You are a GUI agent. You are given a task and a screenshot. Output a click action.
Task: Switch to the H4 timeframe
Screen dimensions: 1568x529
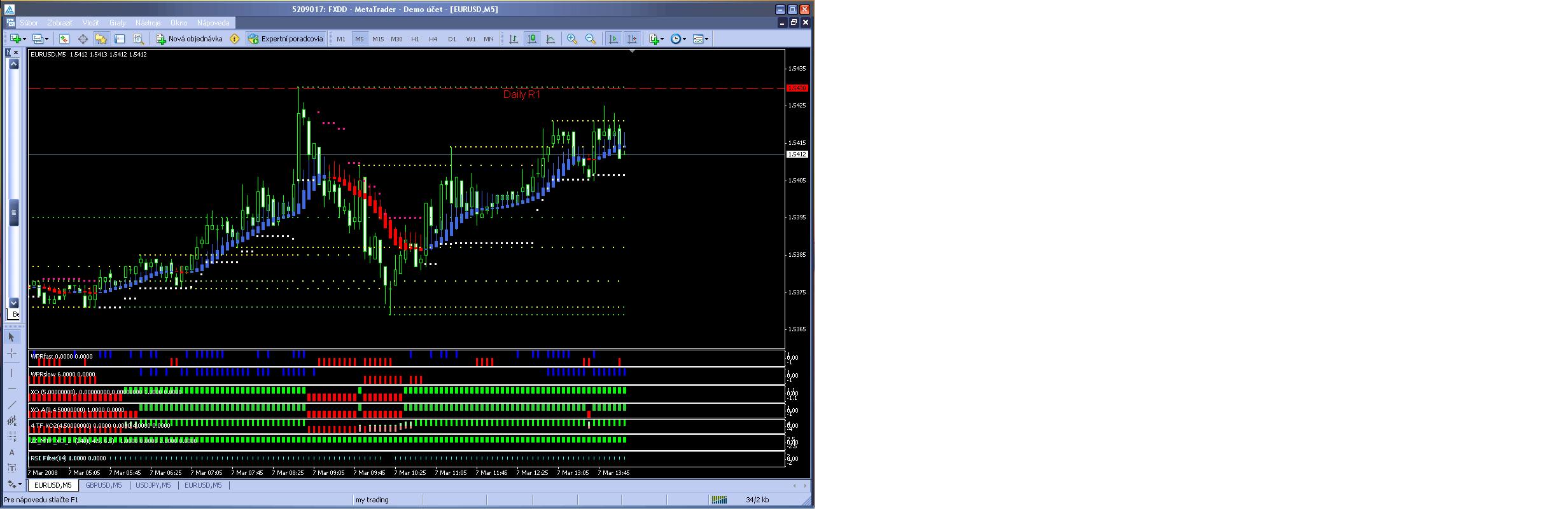(433, 39)
